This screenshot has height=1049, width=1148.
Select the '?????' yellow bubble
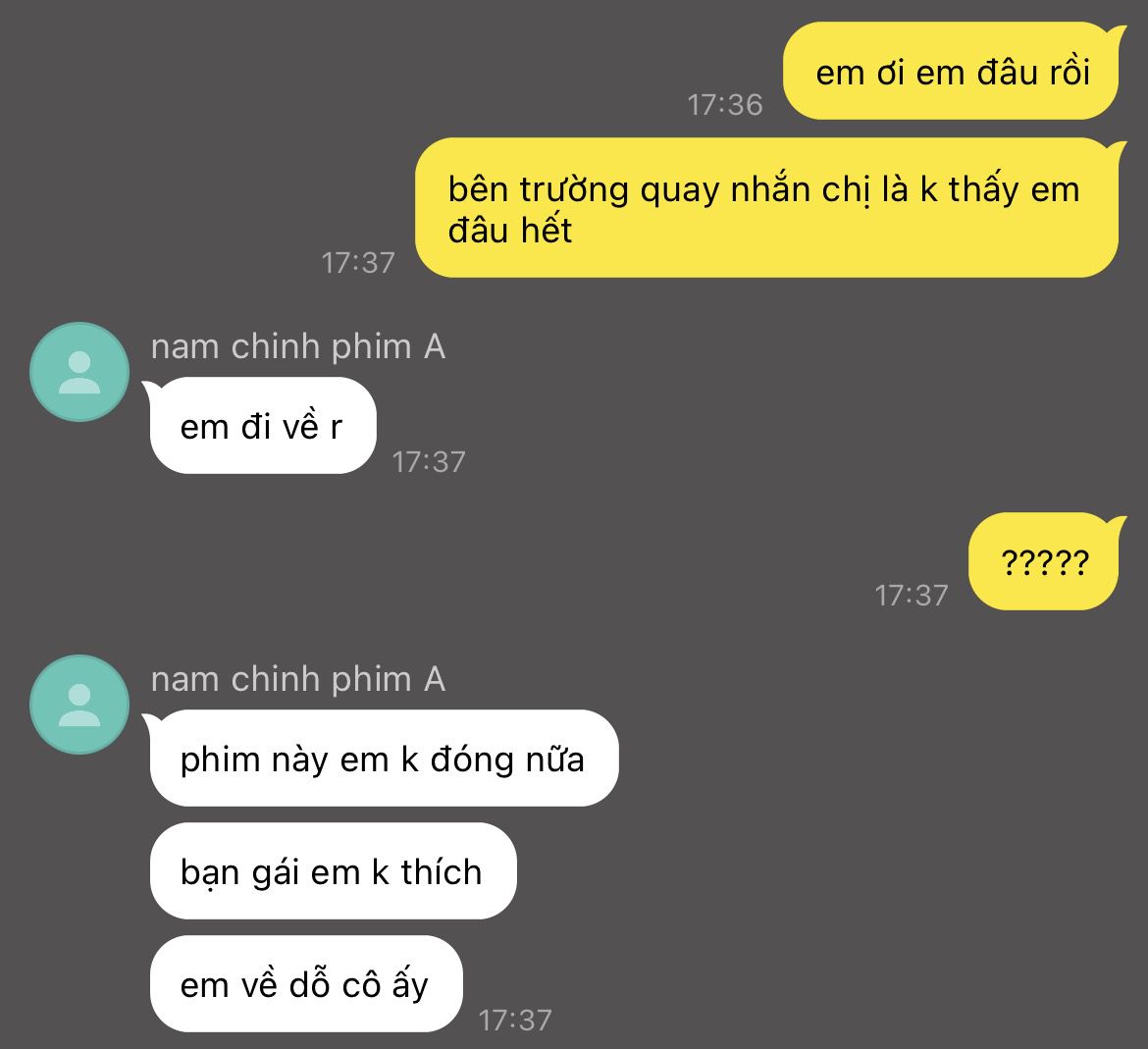[x=1046, y=561]
